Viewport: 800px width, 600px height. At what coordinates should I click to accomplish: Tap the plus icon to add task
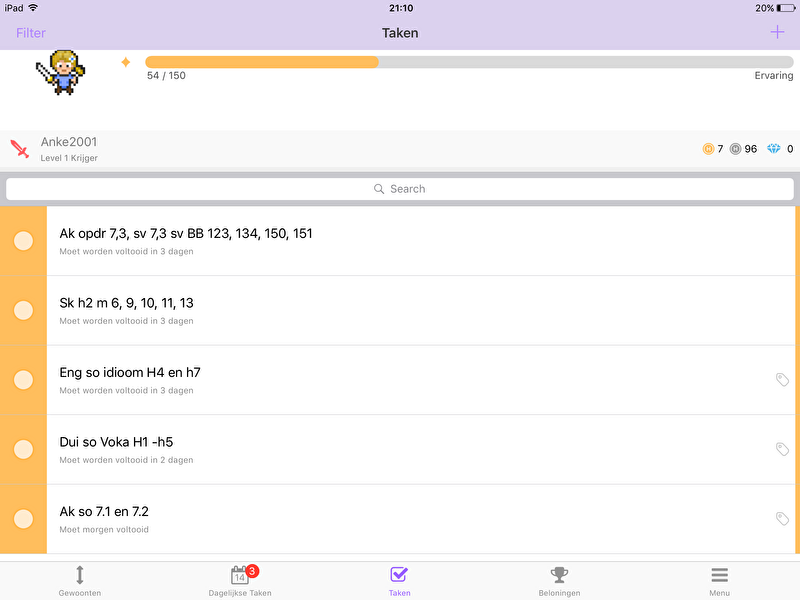pyautogui.click(x=777, y=32)
